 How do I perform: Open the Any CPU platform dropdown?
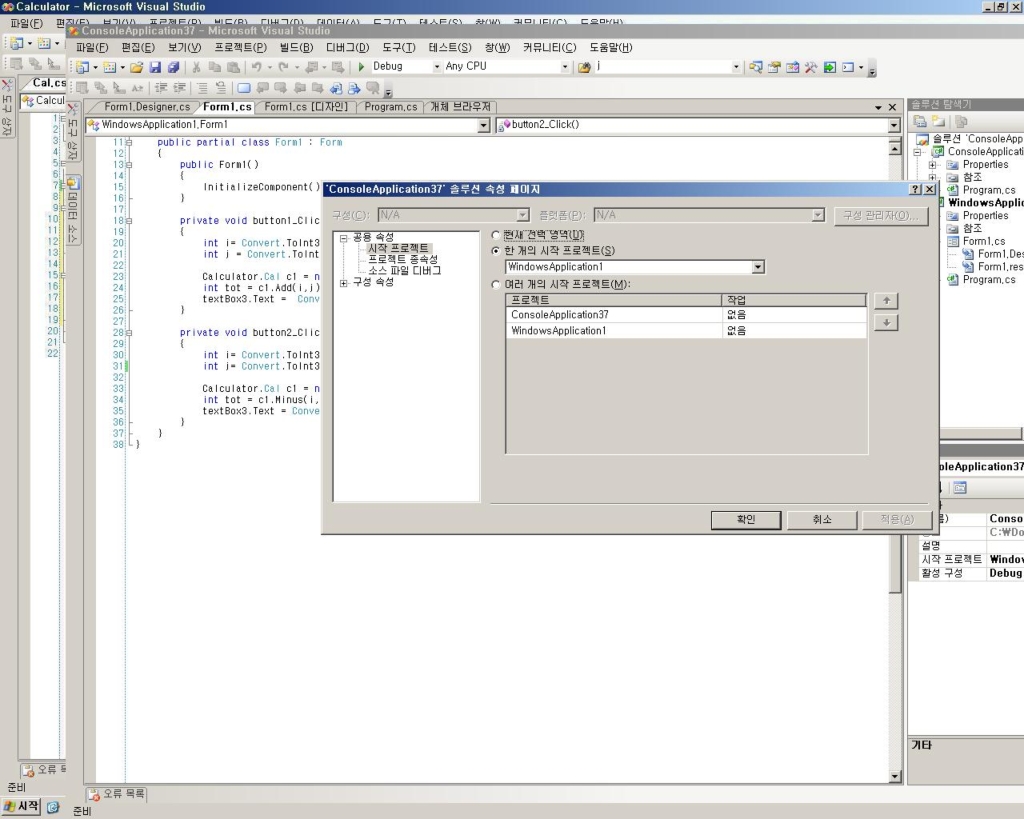coord(565,67)
